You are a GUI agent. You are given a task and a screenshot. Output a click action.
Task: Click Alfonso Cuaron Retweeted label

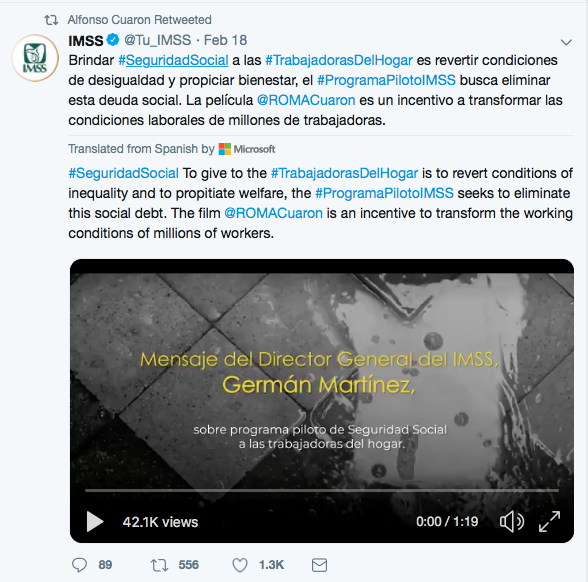point(140,20)
